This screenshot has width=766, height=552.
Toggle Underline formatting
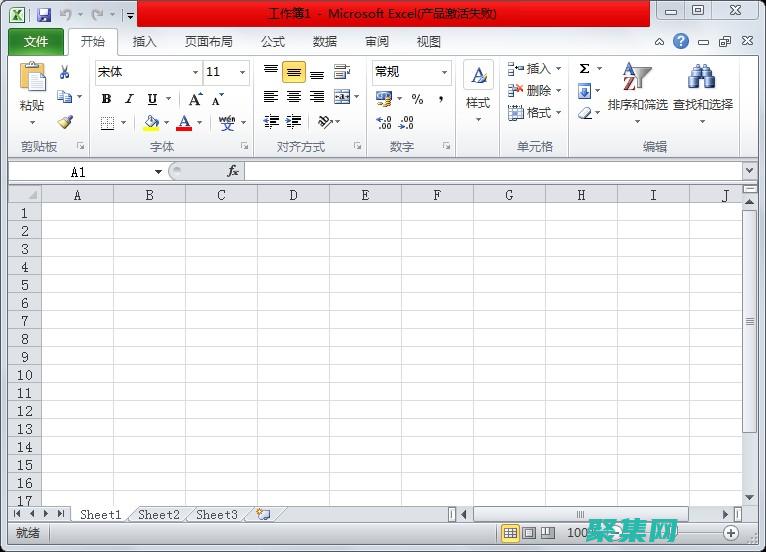click(152, 99)
